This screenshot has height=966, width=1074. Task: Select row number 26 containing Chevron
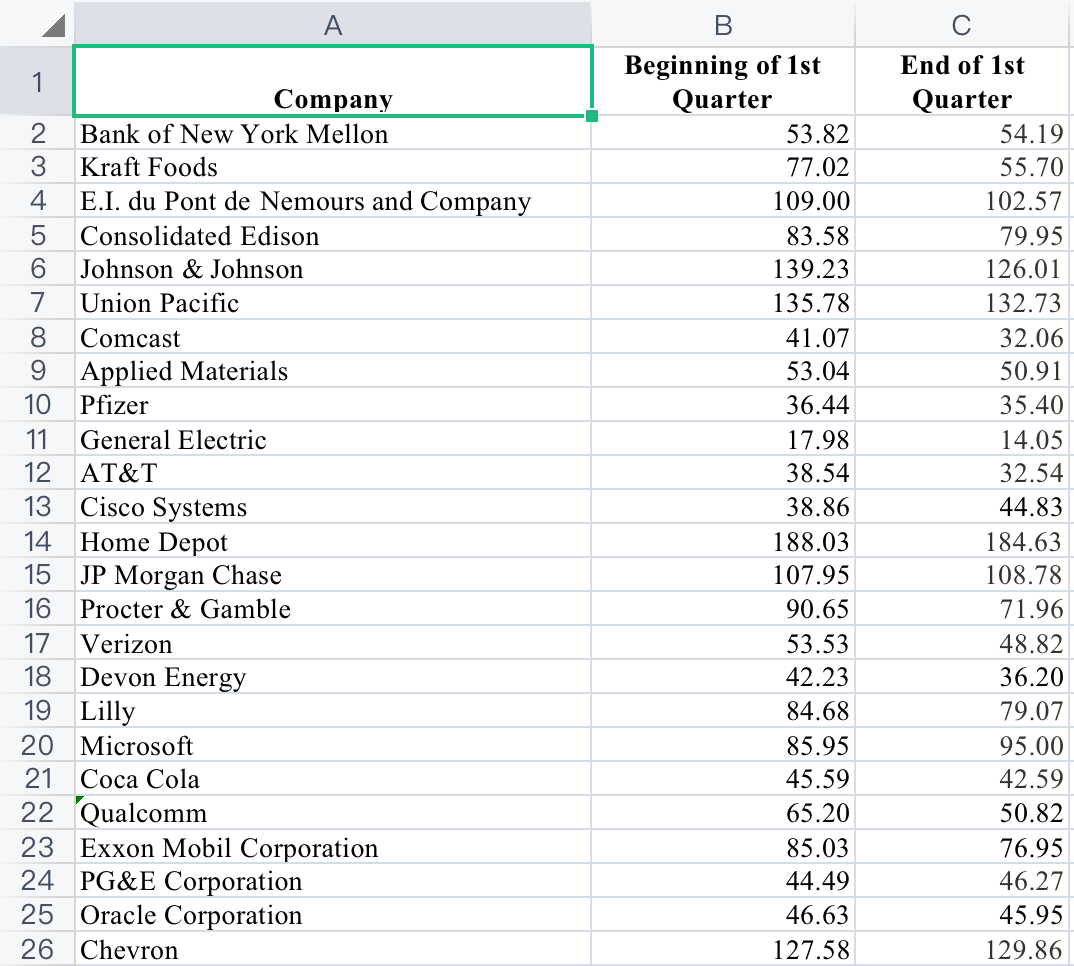click(x=35, y=949)
